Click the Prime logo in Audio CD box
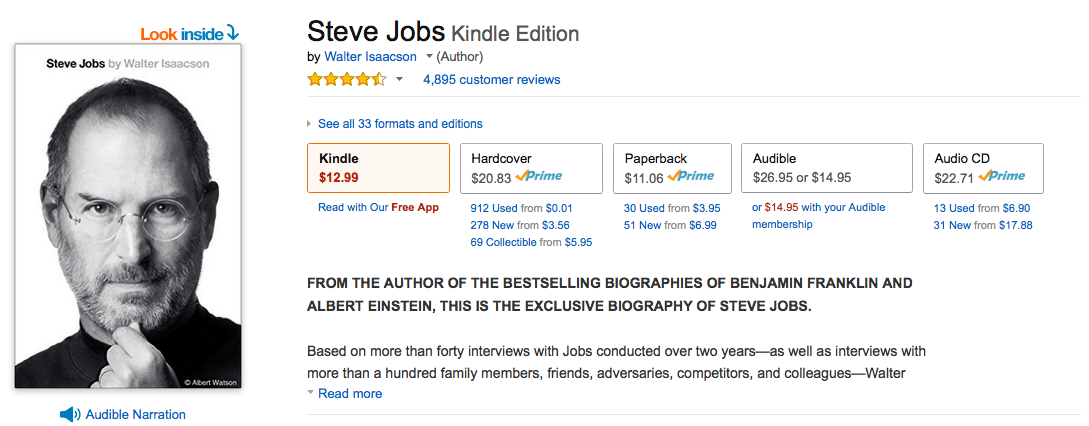Viewport: 1089px width, 426px height. (x=1003, y=177)
